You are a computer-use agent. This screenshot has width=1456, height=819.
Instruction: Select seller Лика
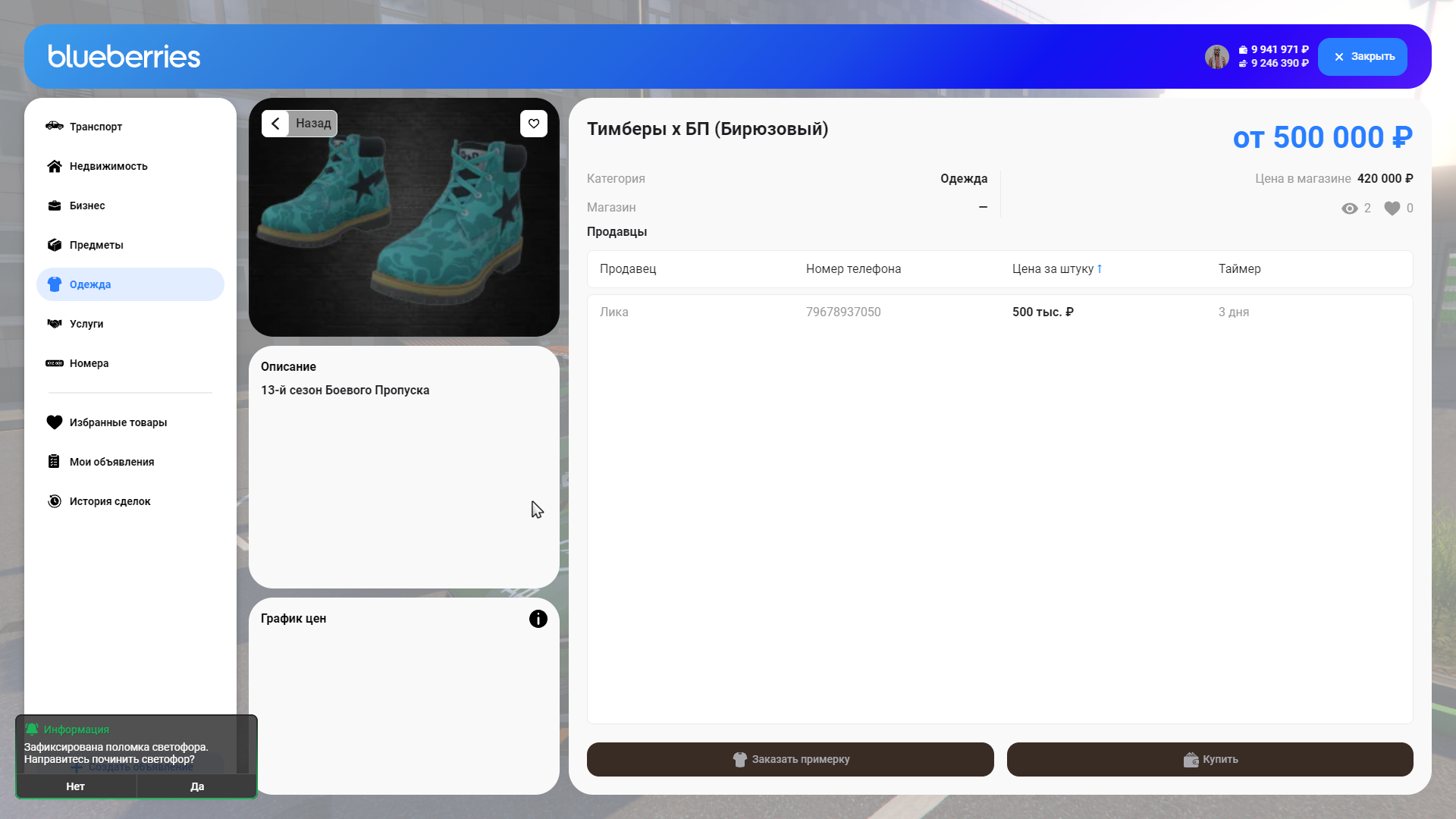point(614,312)
